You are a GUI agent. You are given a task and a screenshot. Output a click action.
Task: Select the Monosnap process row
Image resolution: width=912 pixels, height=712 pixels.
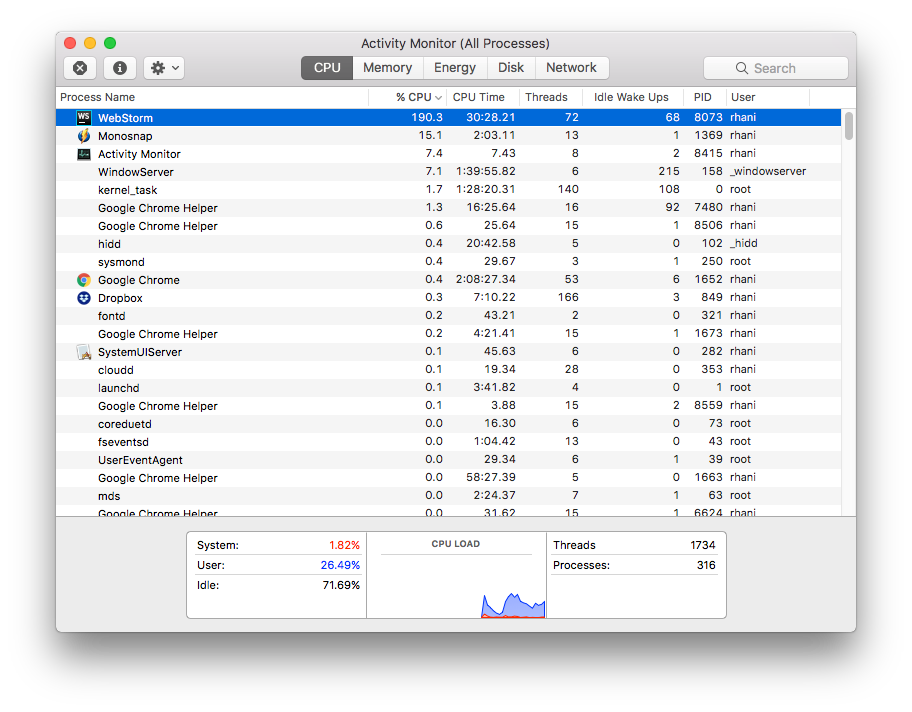[448, 136]
